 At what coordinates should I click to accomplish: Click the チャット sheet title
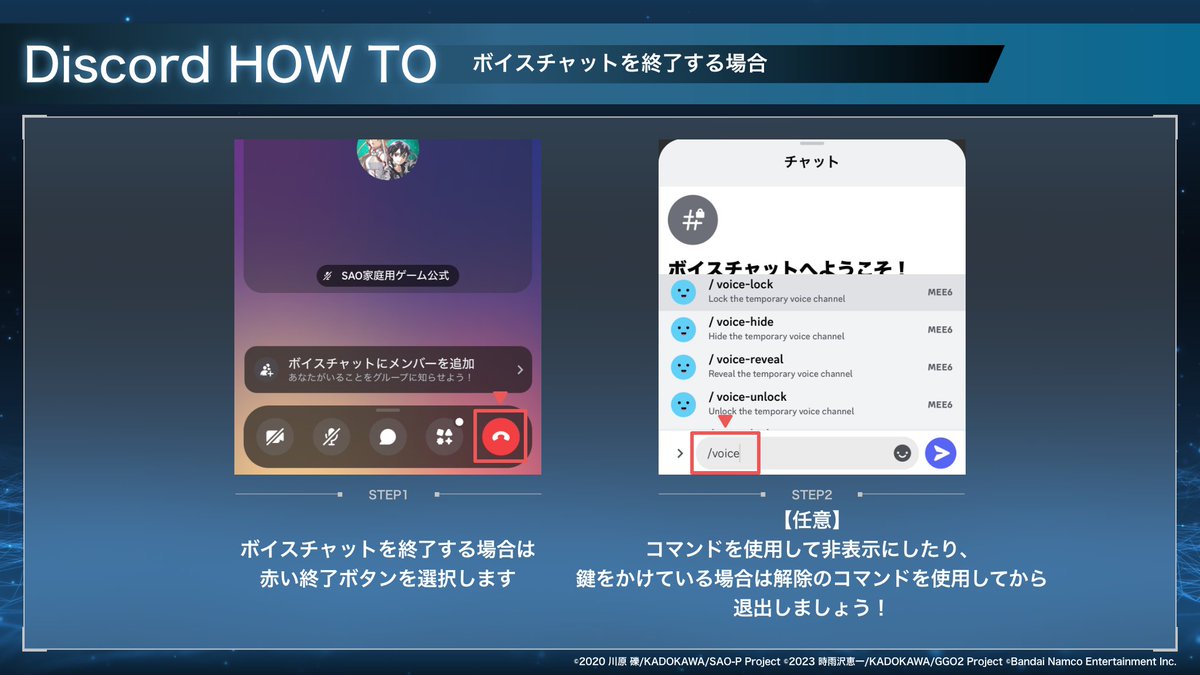[812, 161]
